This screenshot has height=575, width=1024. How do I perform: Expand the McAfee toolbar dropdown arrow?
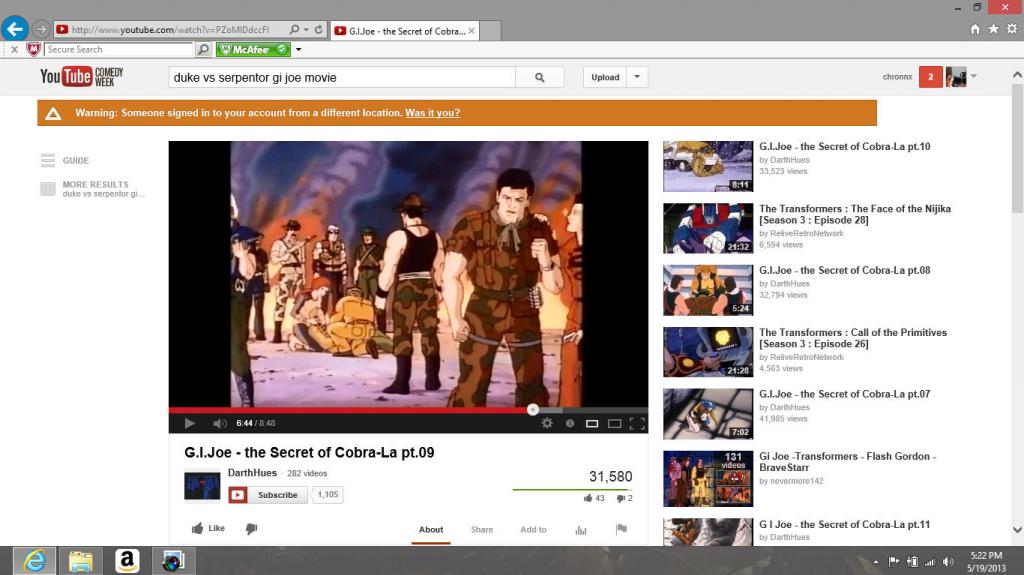[x=298, y=50]
